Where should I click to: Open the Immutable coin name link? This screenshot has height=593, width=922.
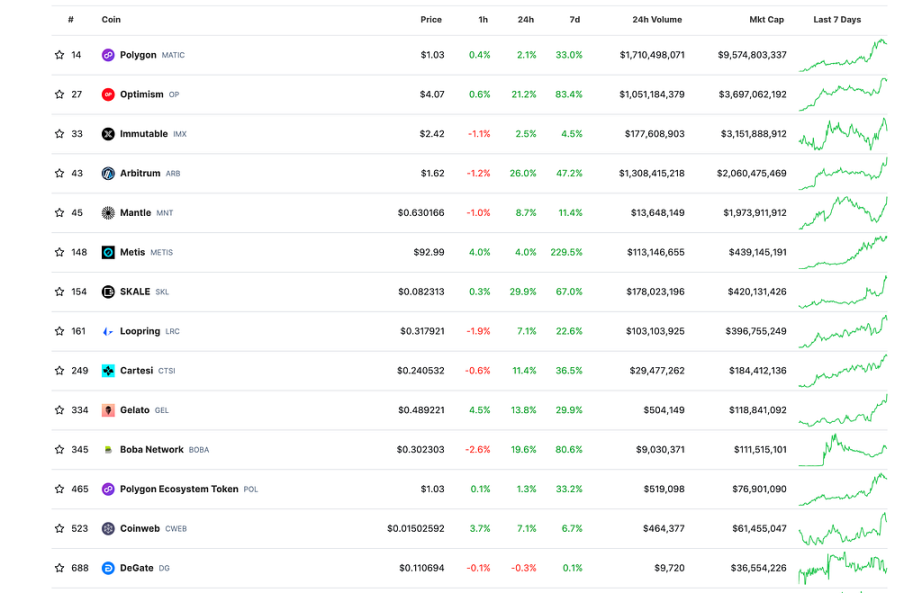click(x=144, y=134)
